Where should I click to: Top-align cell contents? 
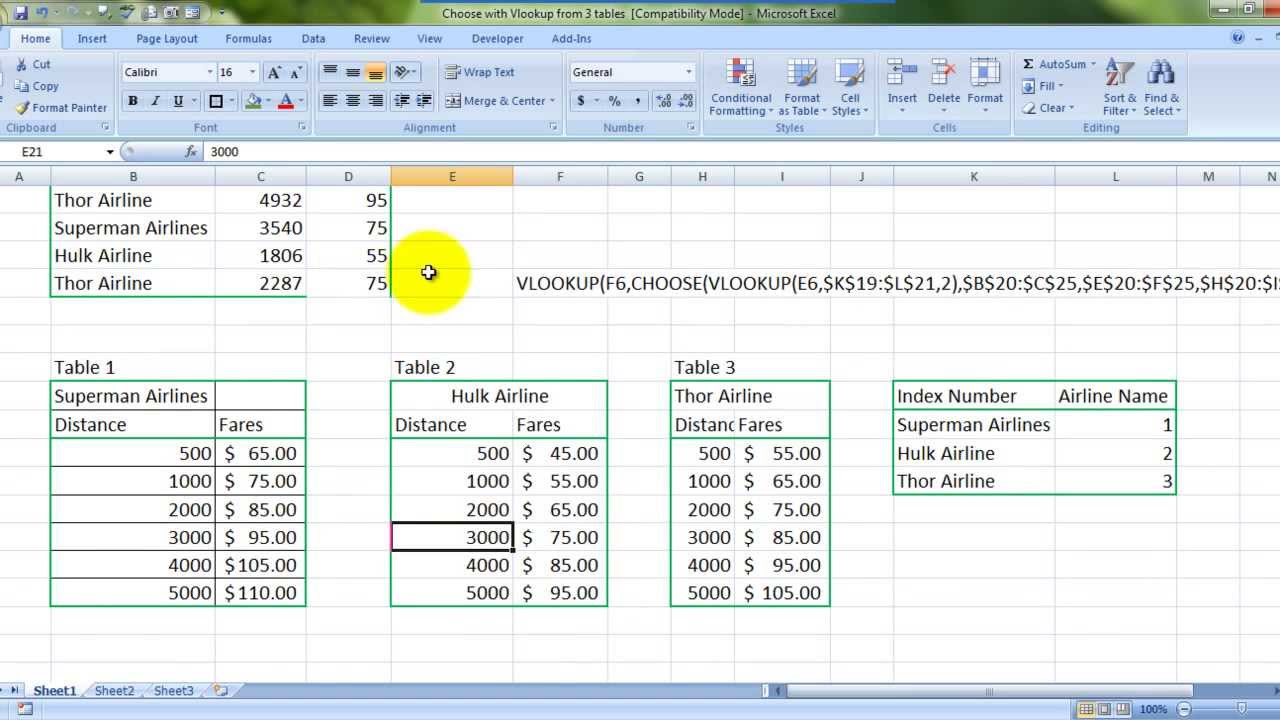tap(330, 72)
